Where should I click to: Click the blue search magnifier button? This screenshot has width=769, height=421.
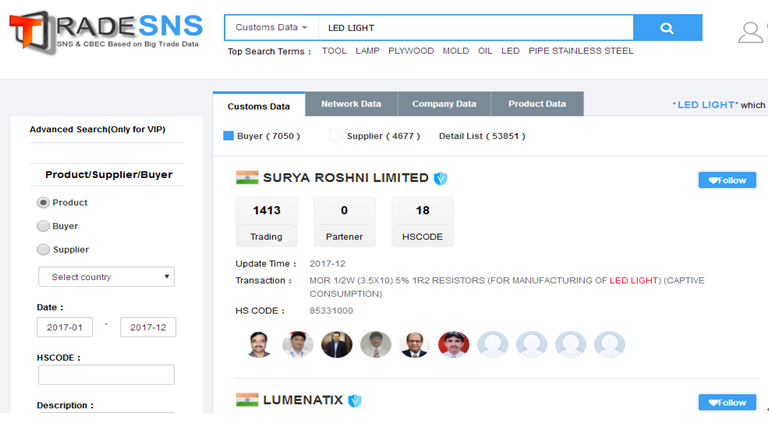pos(667,28)
